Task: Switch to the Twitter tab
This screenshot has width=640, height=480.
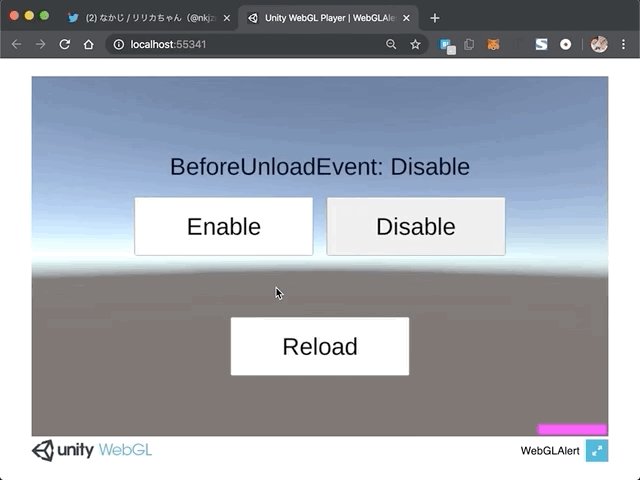Action: pyautogui.click(x=149, y=18)
